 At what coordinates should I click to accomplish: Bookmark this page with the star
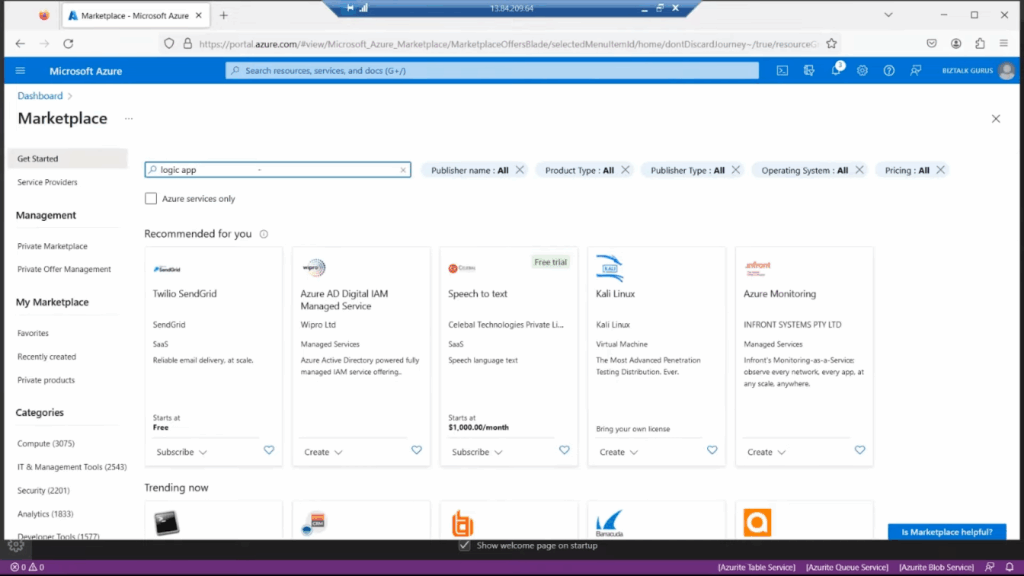831,44
